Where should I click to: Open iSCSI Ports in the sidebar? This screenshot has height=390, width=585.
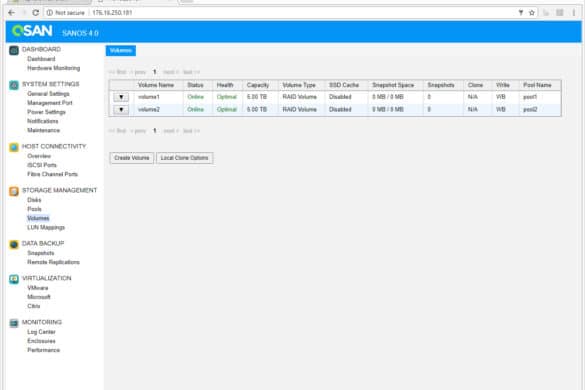[42, 165]
